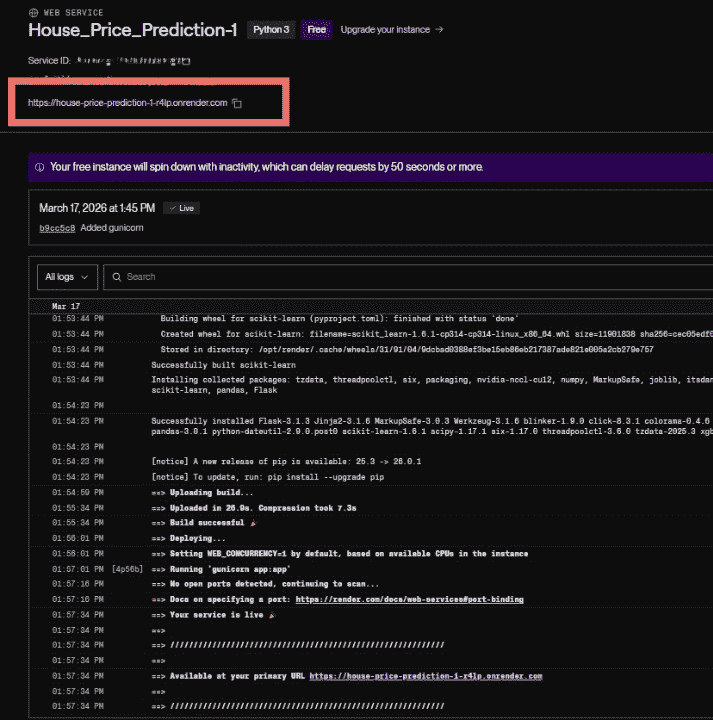713x720 pixels.
Task: Select the Successfully built scikit-learn log line
Action: [224, 366]
